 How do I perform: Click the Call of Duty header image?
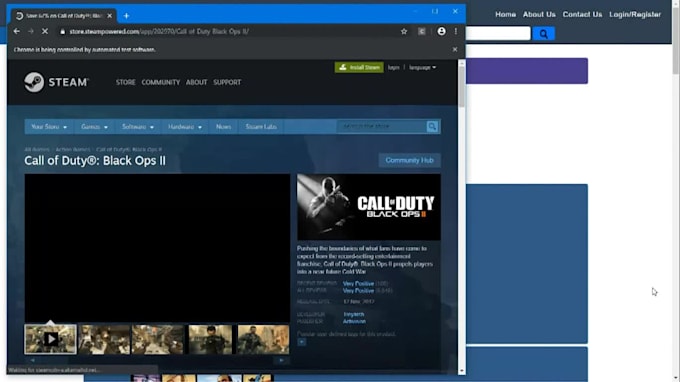[x=369, y=207]
